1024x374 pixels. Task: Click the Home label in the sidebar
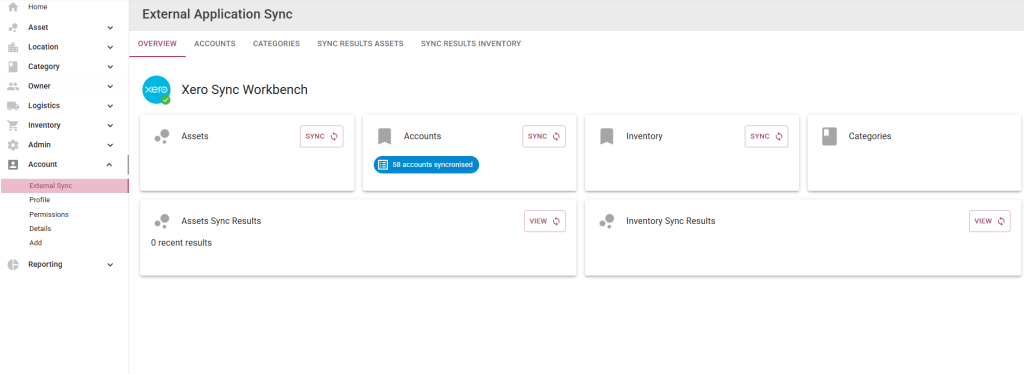[x=38, y=7]
